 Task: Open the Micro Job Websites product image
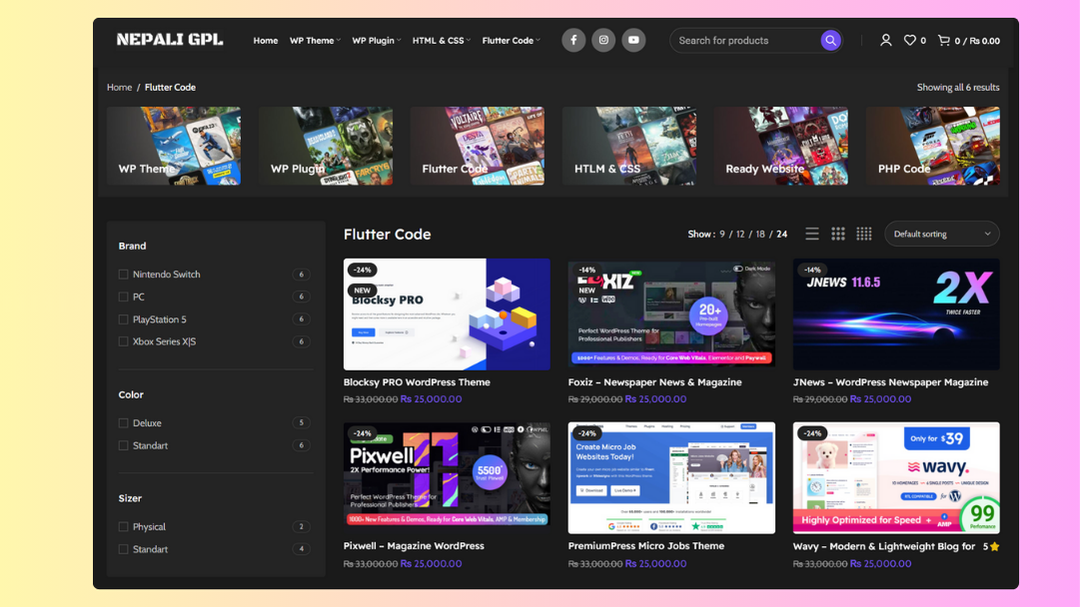pyautogui.click(x=672, y=477)
